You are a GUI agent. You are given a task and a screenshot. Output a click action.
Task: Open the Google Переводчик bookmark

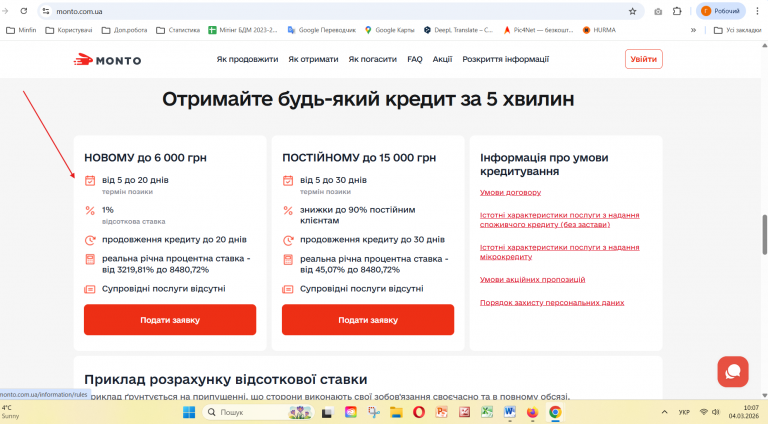pos(322,30)
